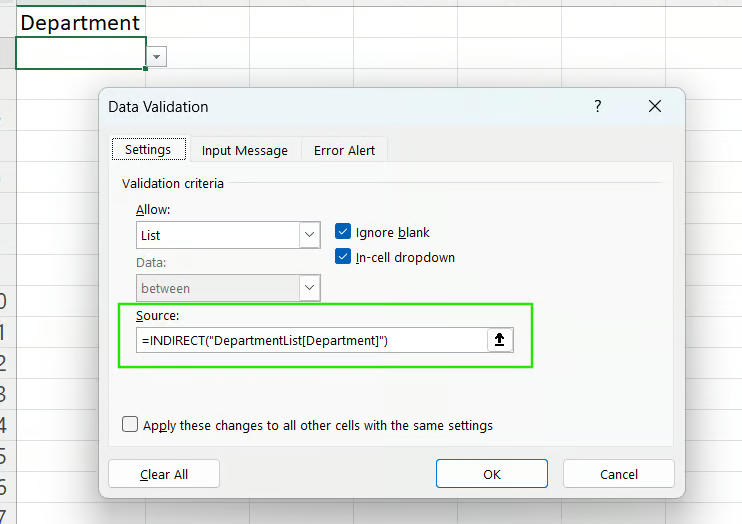Click the Clear All button

point(164,474)
